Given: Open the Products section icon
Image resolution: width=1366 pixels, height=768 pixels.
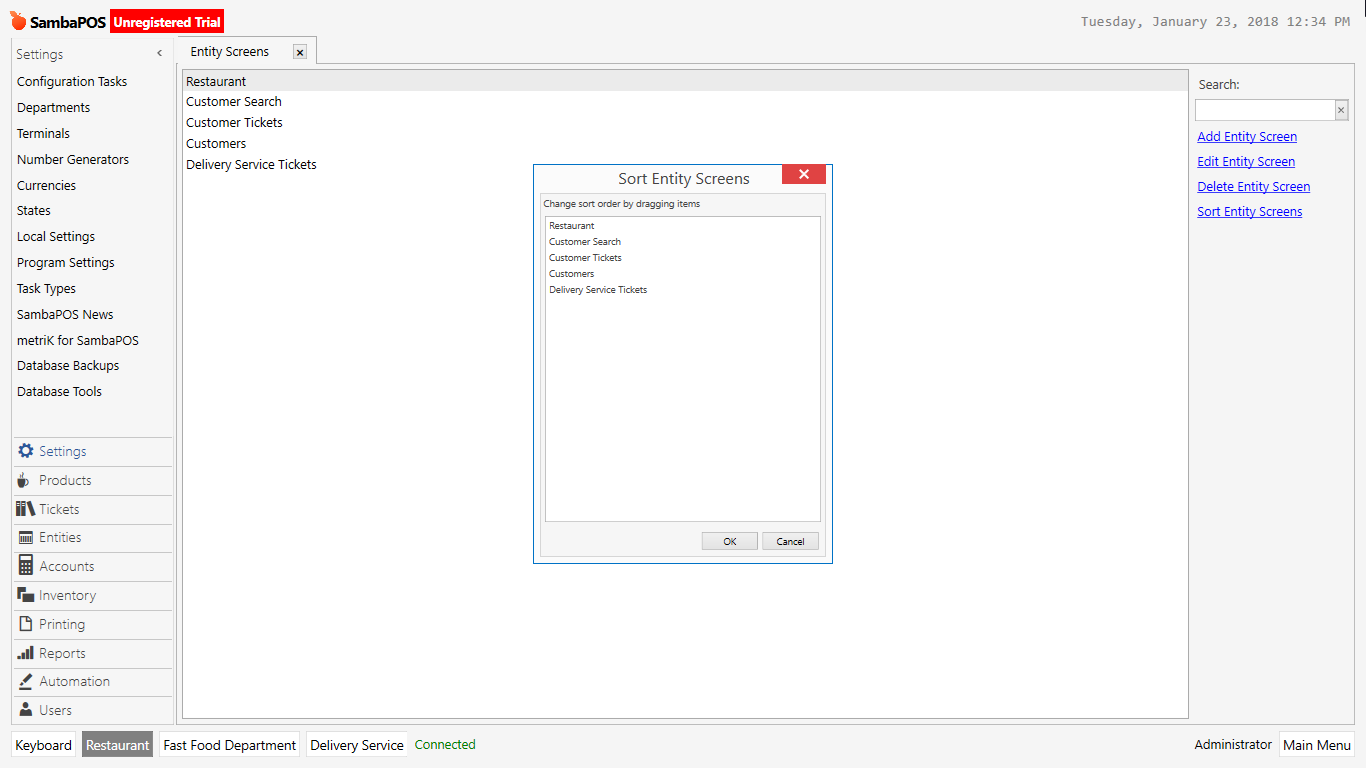Looking at the screenshot, I should coord(23,480).
